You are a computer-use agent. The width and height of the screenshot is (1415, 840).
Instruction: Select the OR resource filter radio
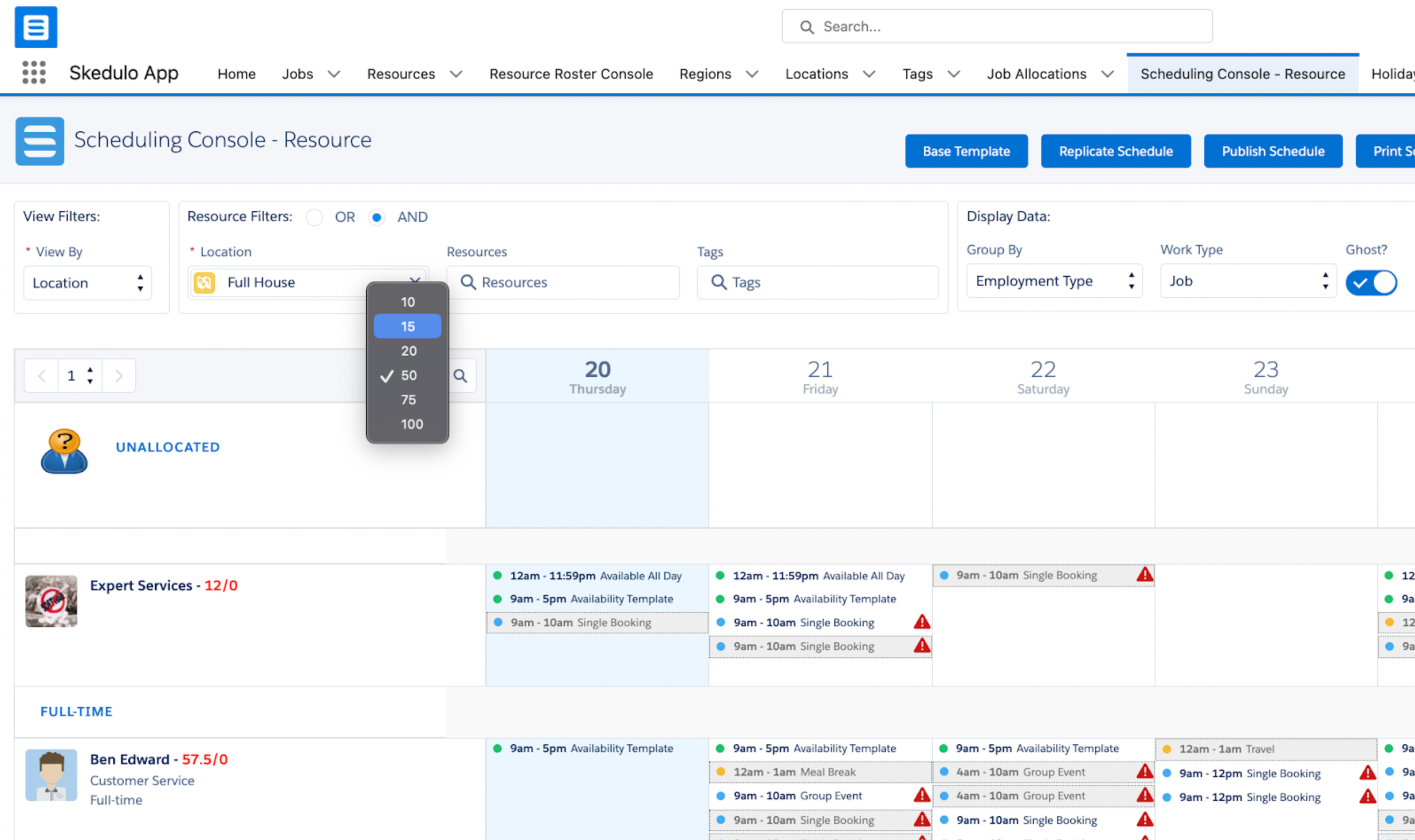[x=314, y=217]
